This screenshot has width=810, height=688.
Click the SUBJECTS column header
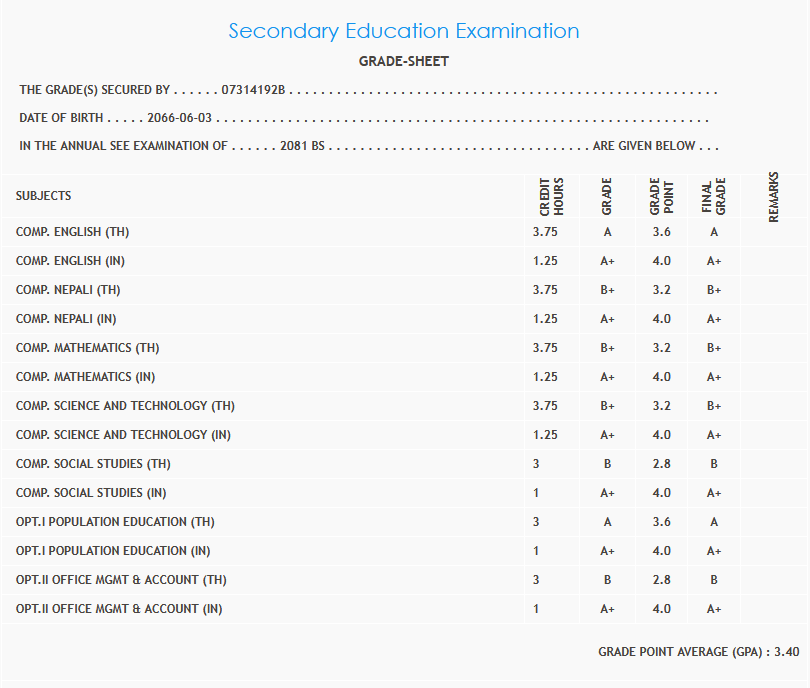[x=44, y=196]
